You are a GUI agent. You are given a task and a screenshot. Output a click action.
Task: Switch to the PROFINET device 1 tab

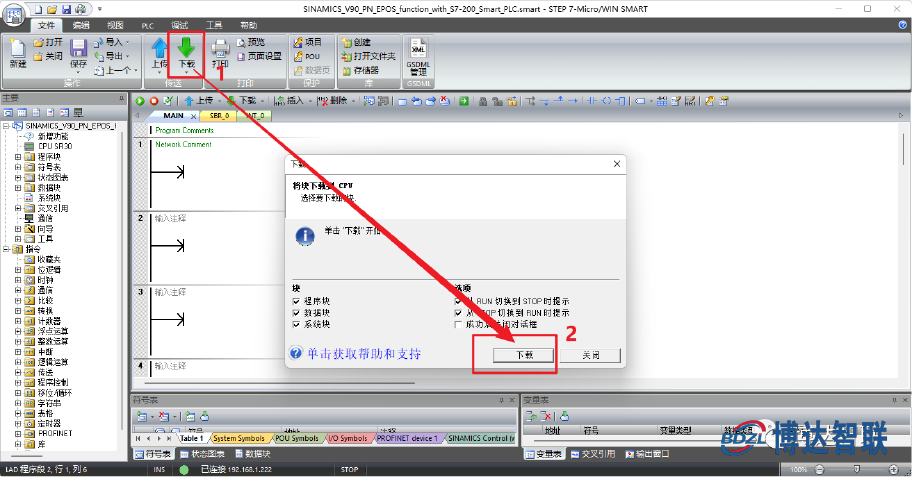(407, 438)
